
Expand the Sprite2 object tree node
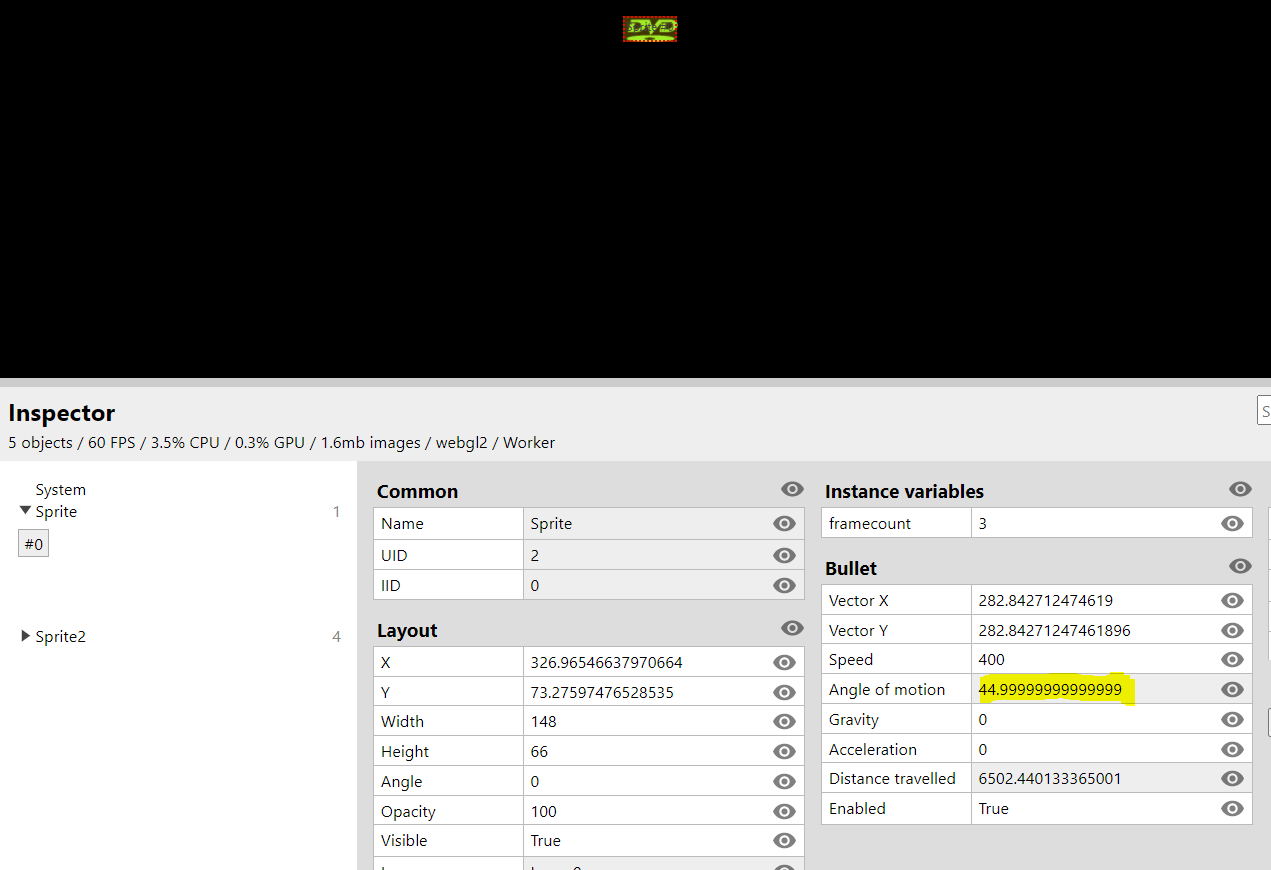pos(25,636)
